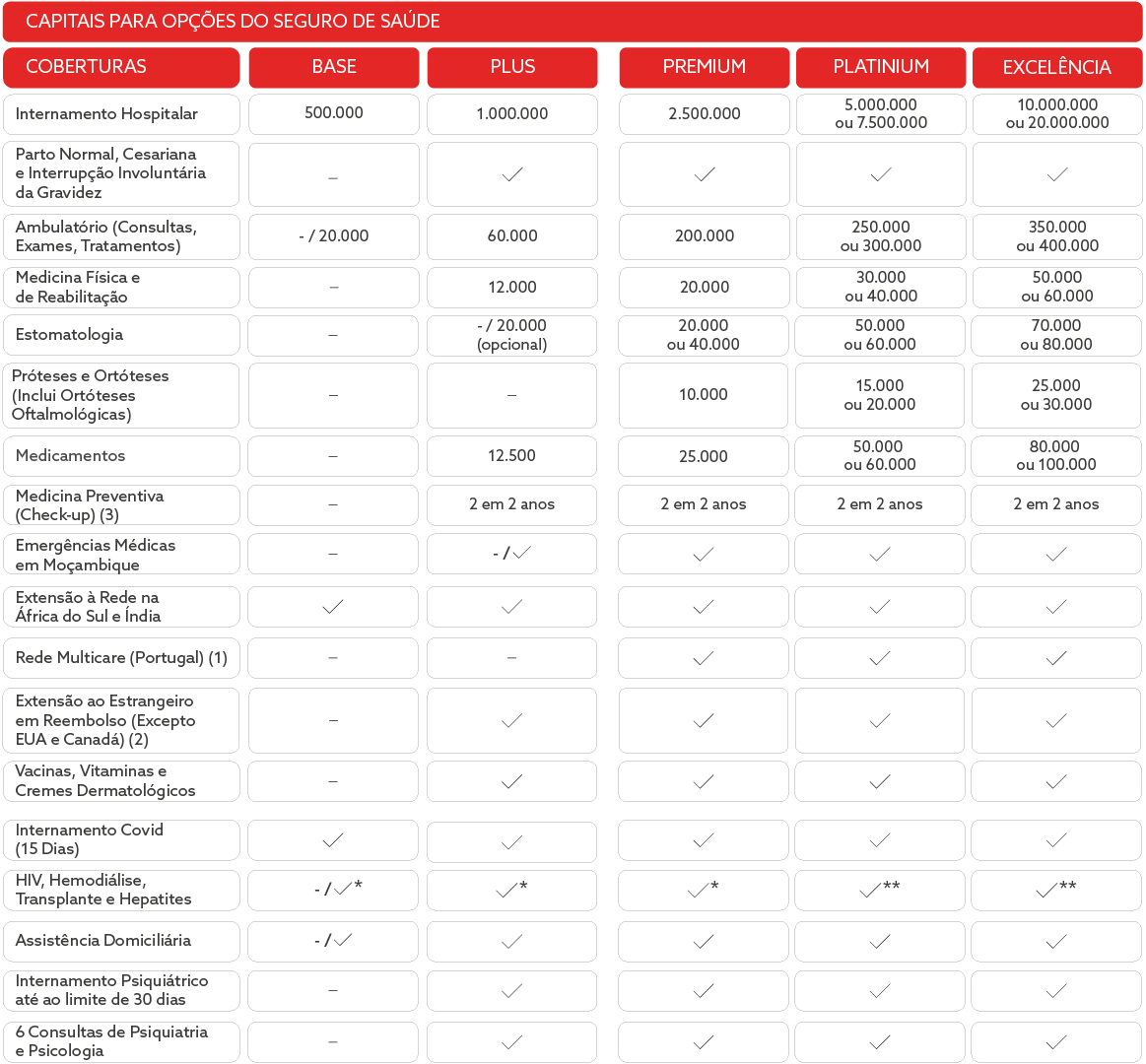Click PLATINIUM '✓**' for HIV, Hemodiálise
This screenshot has width=1146, height=1064.
point(880,890)
